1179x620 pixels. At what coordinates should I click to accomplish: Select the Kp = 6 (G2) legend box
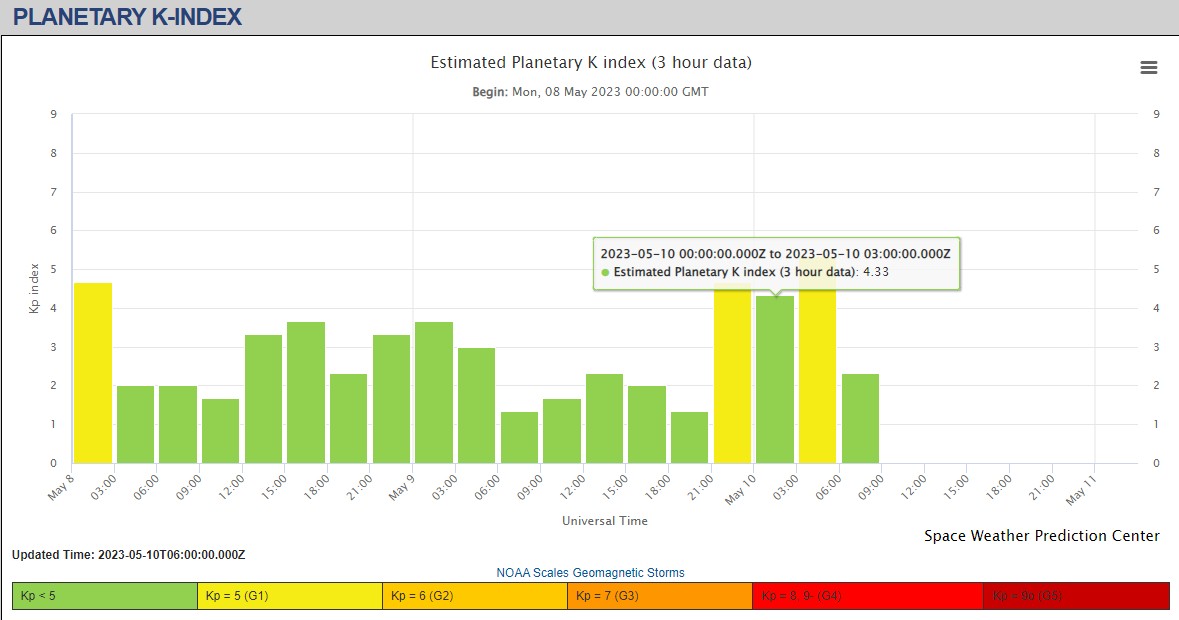tap(475, 596)
